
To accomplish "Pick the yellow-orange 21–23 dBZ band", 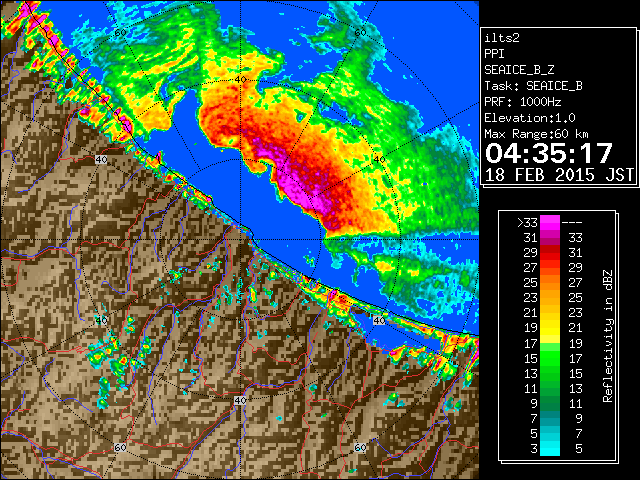I will (550, 313).
